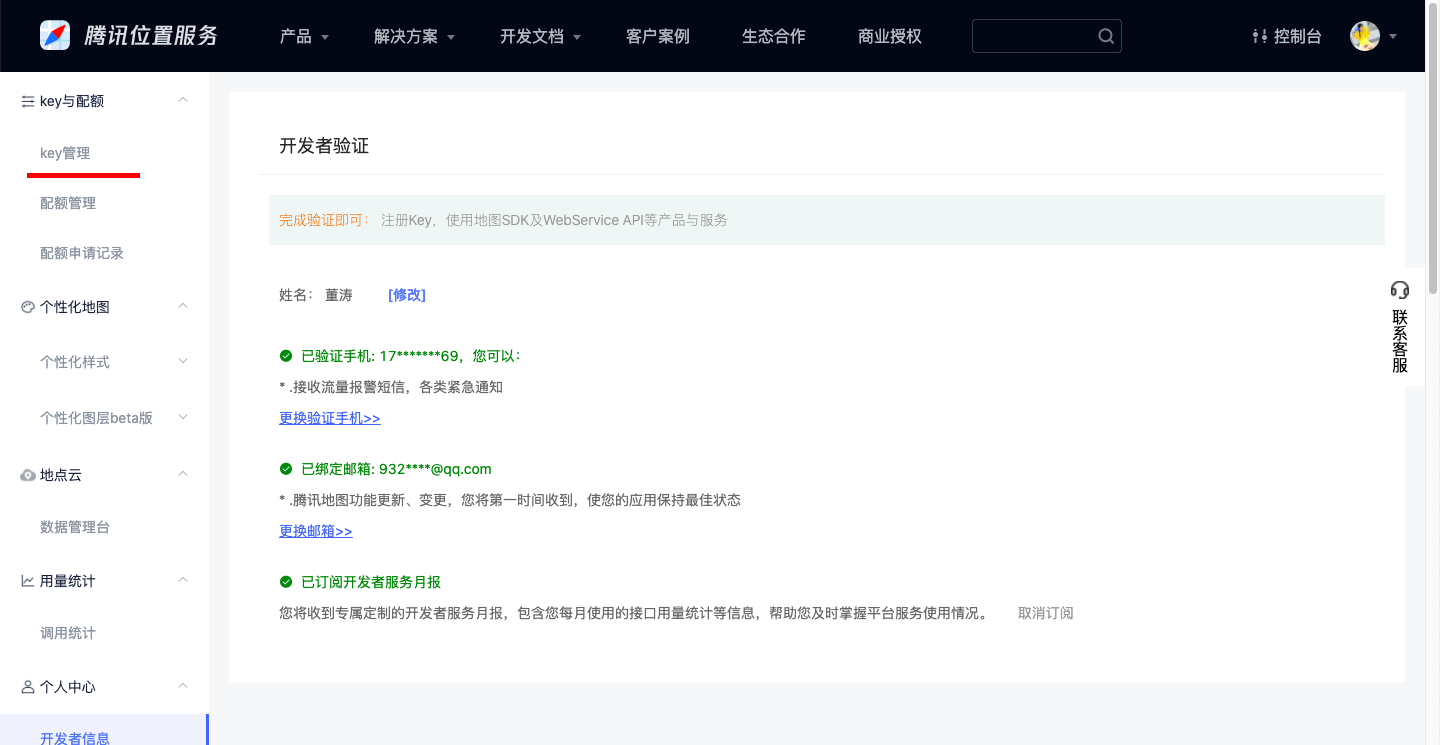Click the 已验证手机: 17*******69 text
Viewport: 1440px width, 745px height.
[380, 356]
